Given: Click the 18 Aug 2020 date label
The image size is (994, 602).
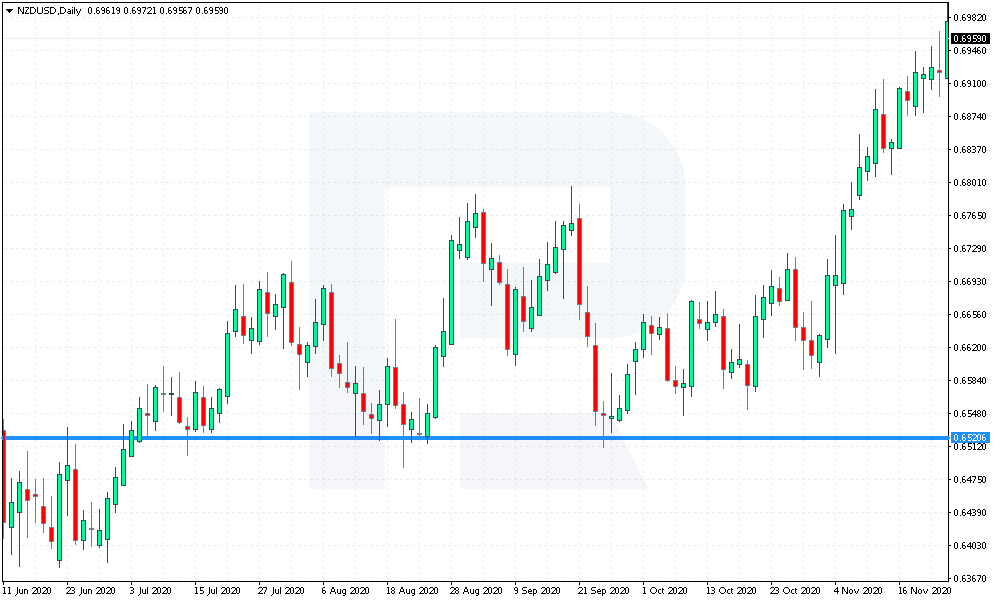Looking at the screenshot, I should [x=412, y=591].
